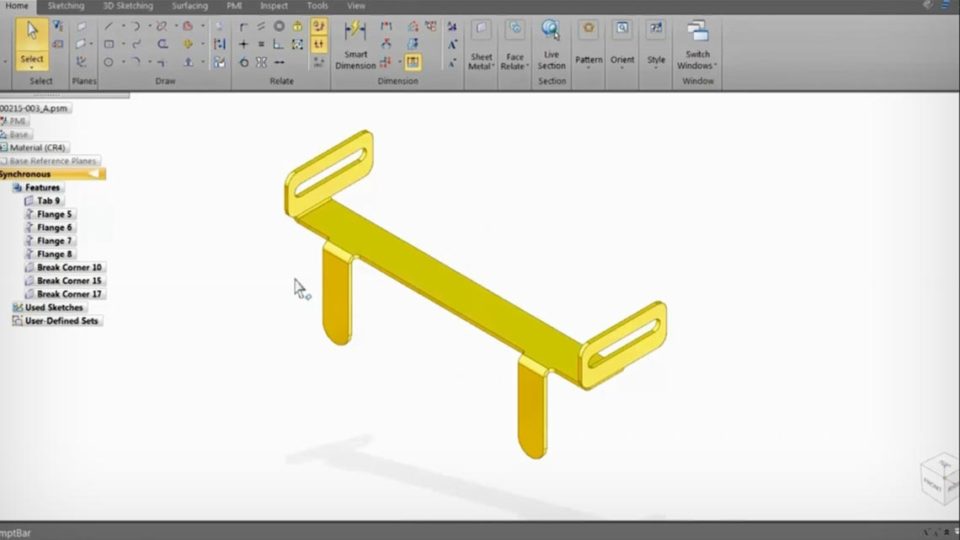The image size is (960, 540).
Task: Choose the Rectangle draw tool
Action: point(109,44)
